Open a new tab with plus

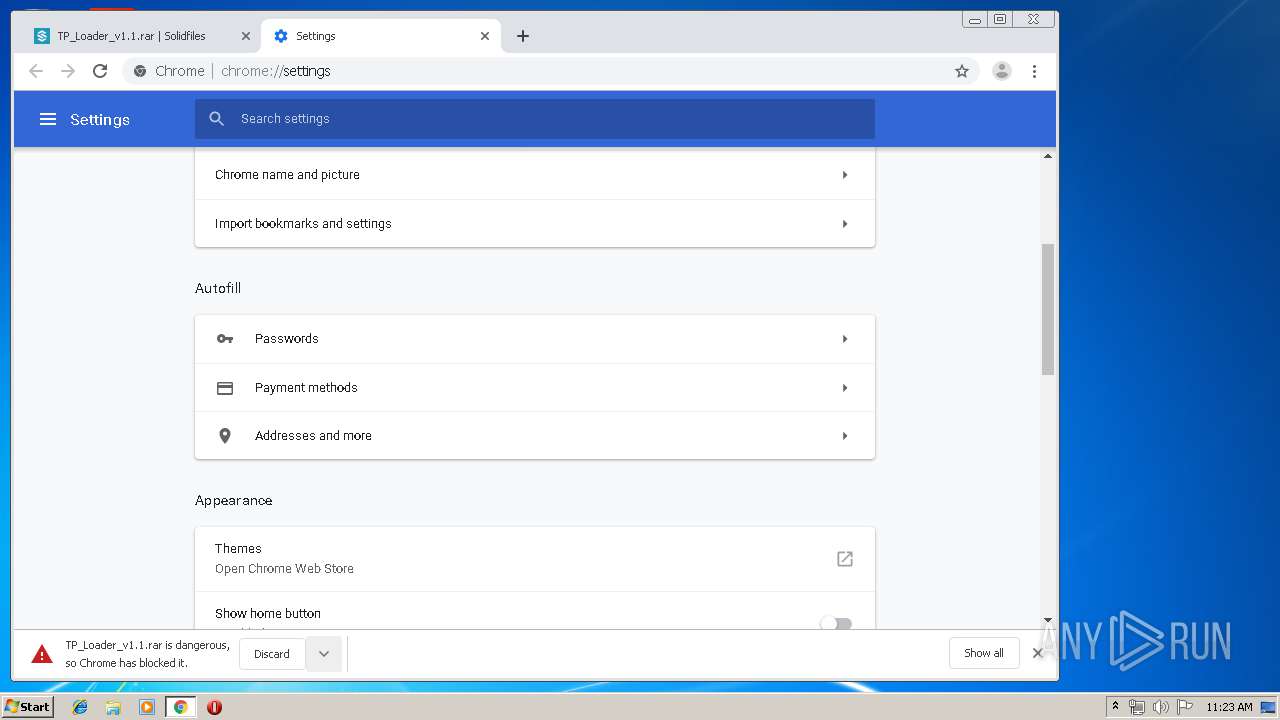pos(523,36)
